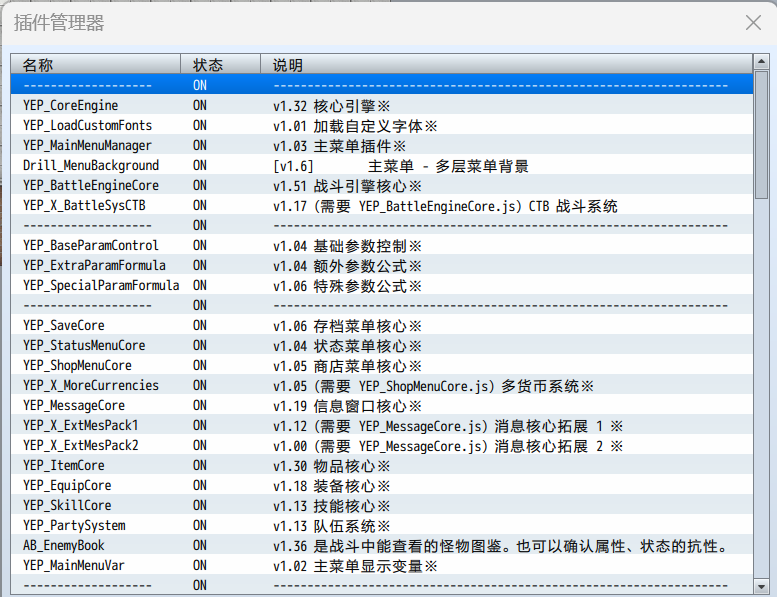Select the YEP_MessageCore row
Image resolution: width=777 pixels, height=597 pixels.
pyautogui.click(x=382, y=405)
